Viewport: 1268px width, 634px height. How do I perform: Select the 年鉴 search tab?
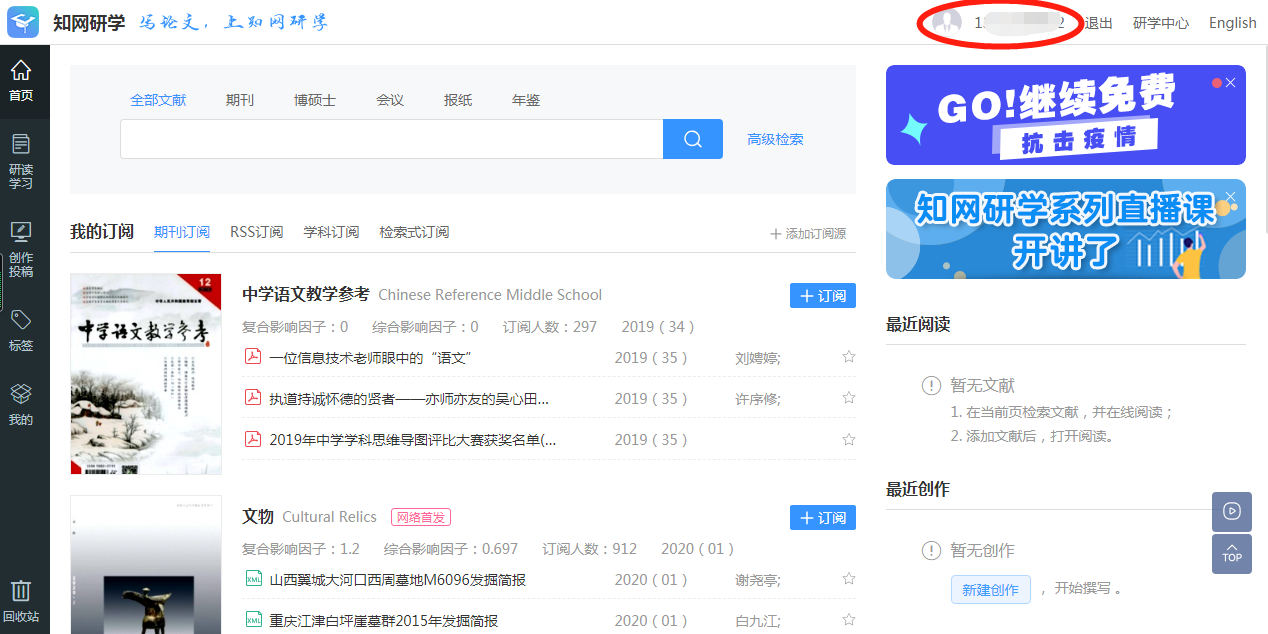(526, 100)
